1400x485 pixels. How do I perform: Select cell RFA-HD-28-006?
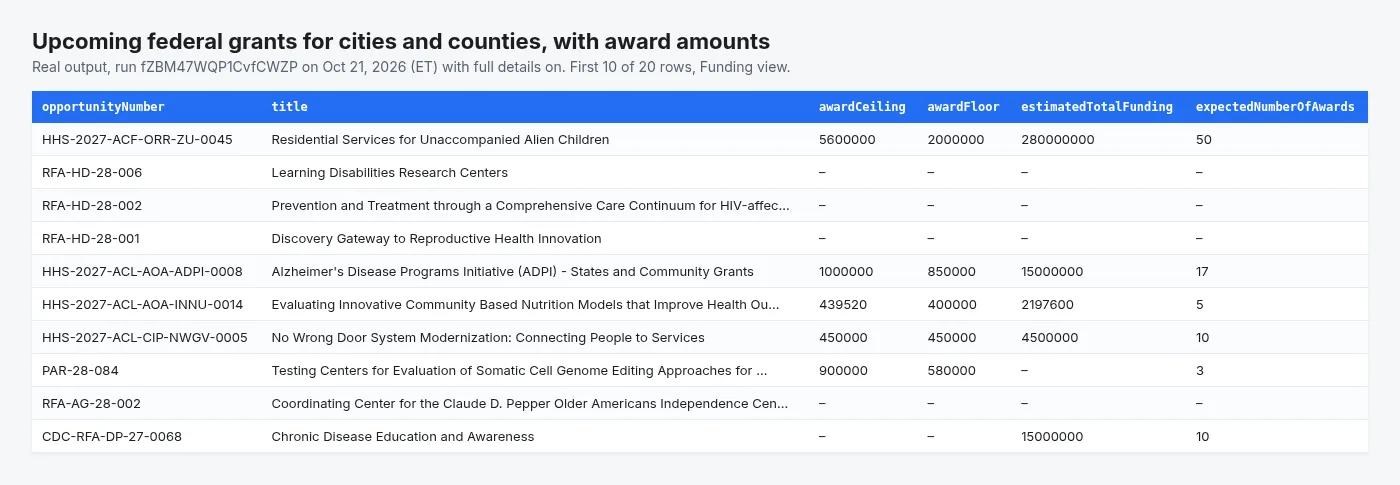coord(92,173)
